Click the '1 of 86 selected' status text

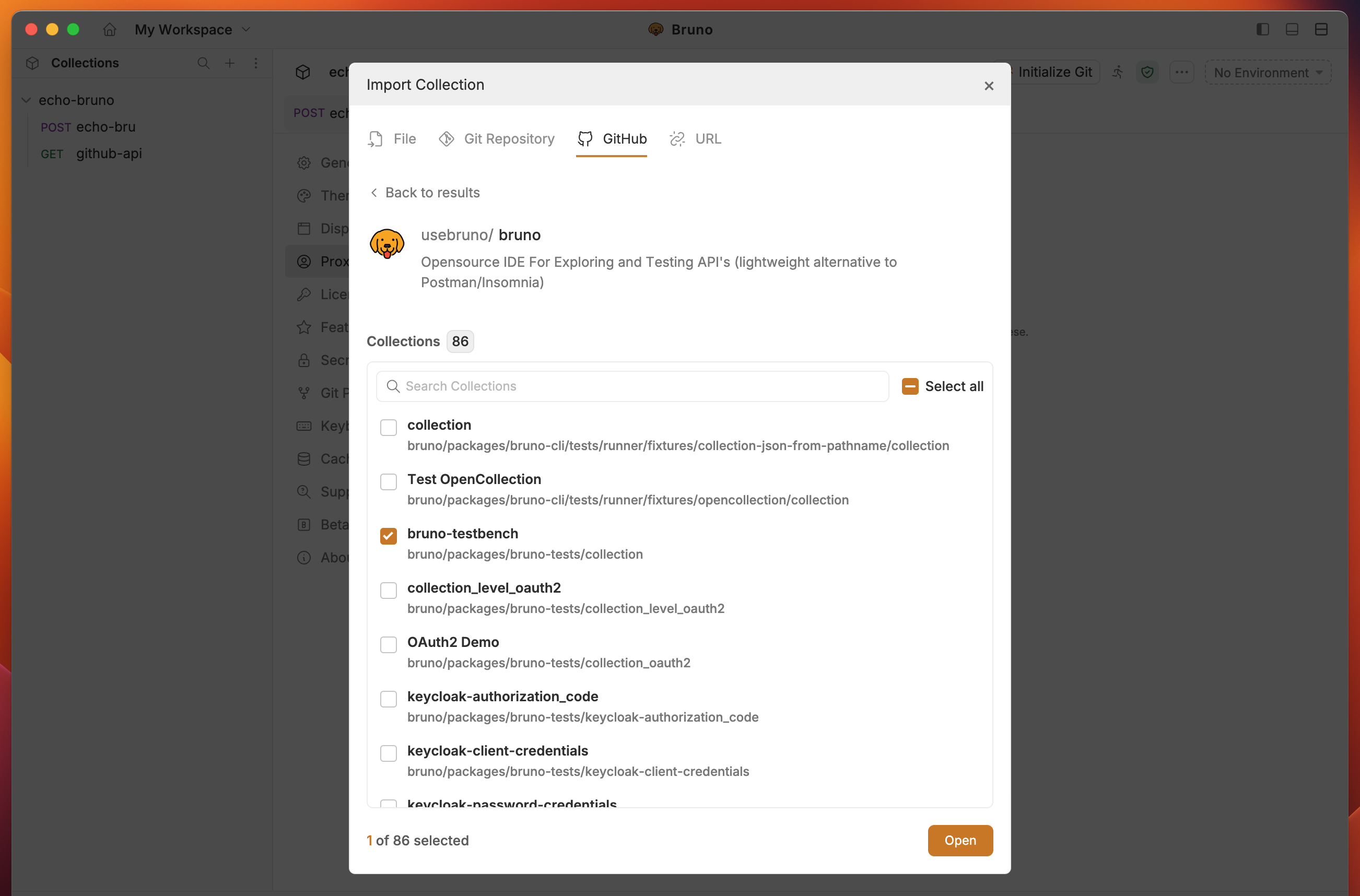coord(417,840)
